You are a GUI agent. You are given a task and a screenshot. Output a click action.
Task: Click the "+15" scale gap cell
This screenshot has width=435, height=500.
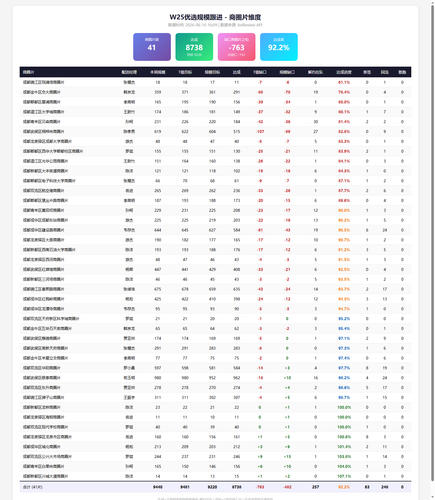pos(287,457)
